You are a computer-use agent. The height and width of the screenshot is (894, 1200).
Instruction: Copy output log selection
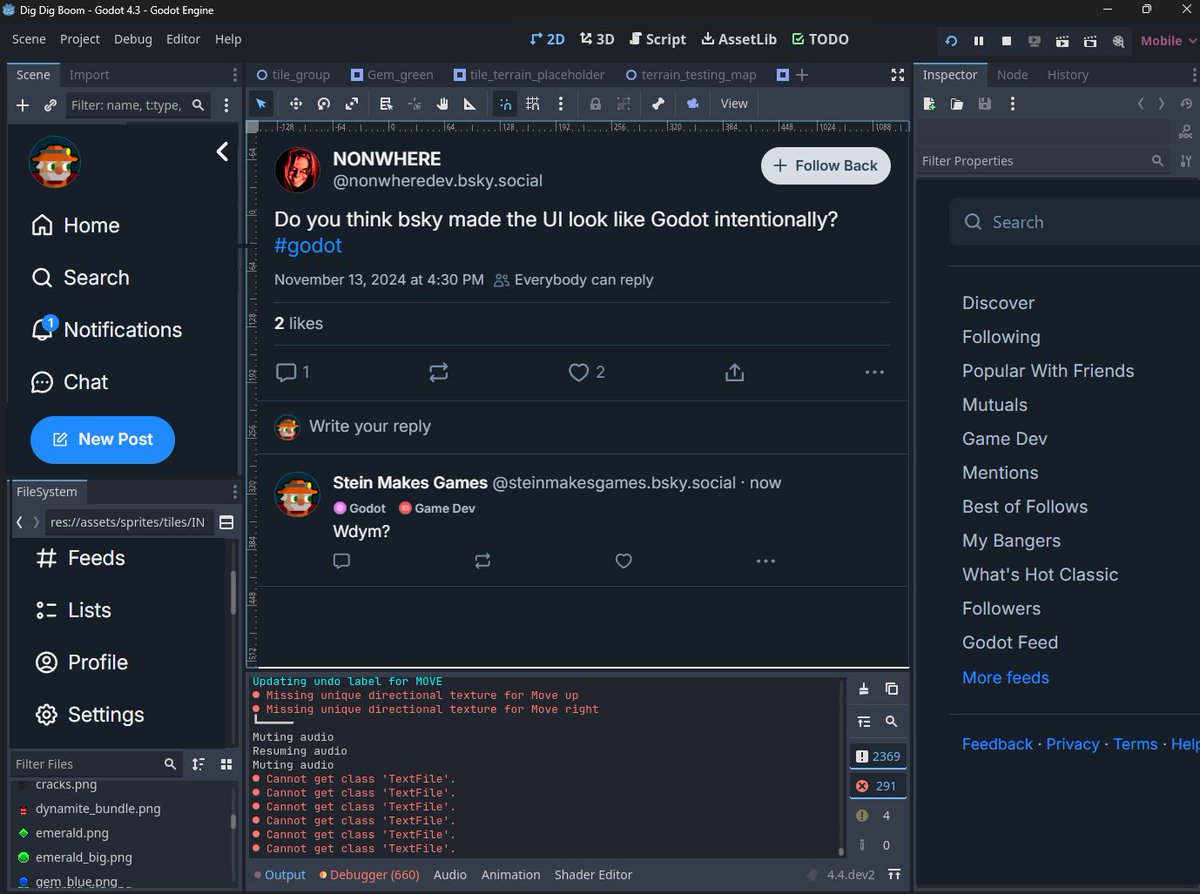tap(892, 689)
